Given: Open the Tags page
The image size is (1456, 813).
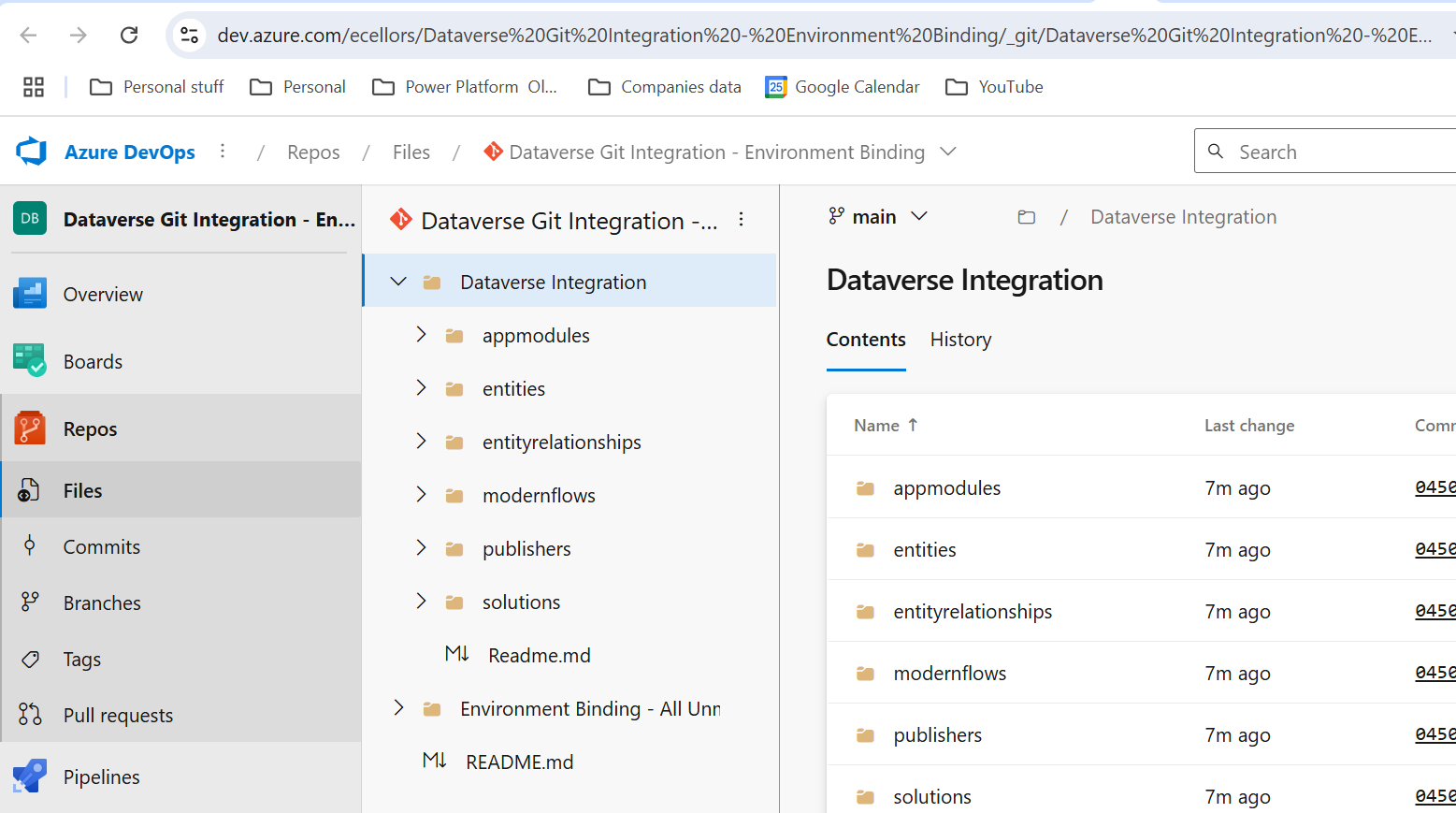Looking at the screenshot, I should [x=81, y=660].
